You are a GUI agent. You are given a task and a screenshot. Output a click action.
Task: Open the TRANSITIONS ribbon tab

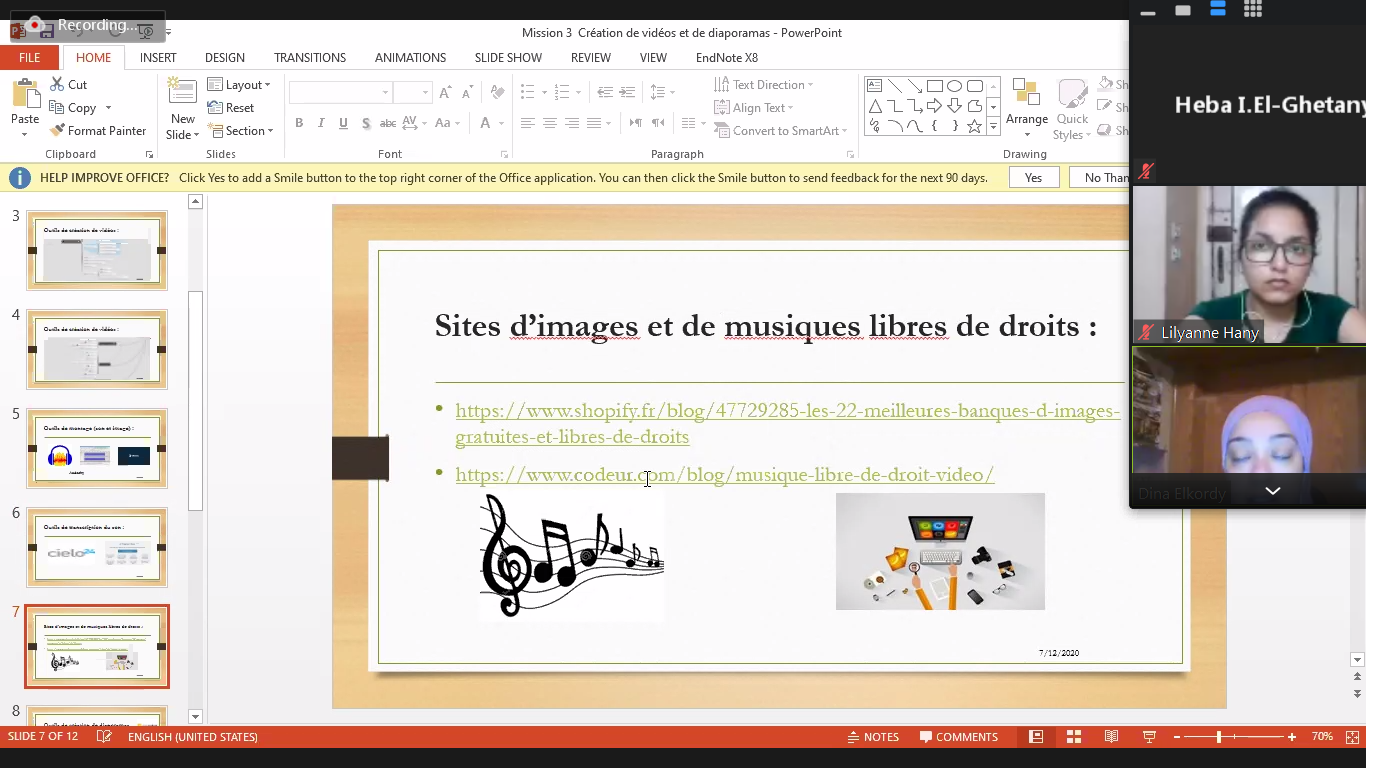310,58
